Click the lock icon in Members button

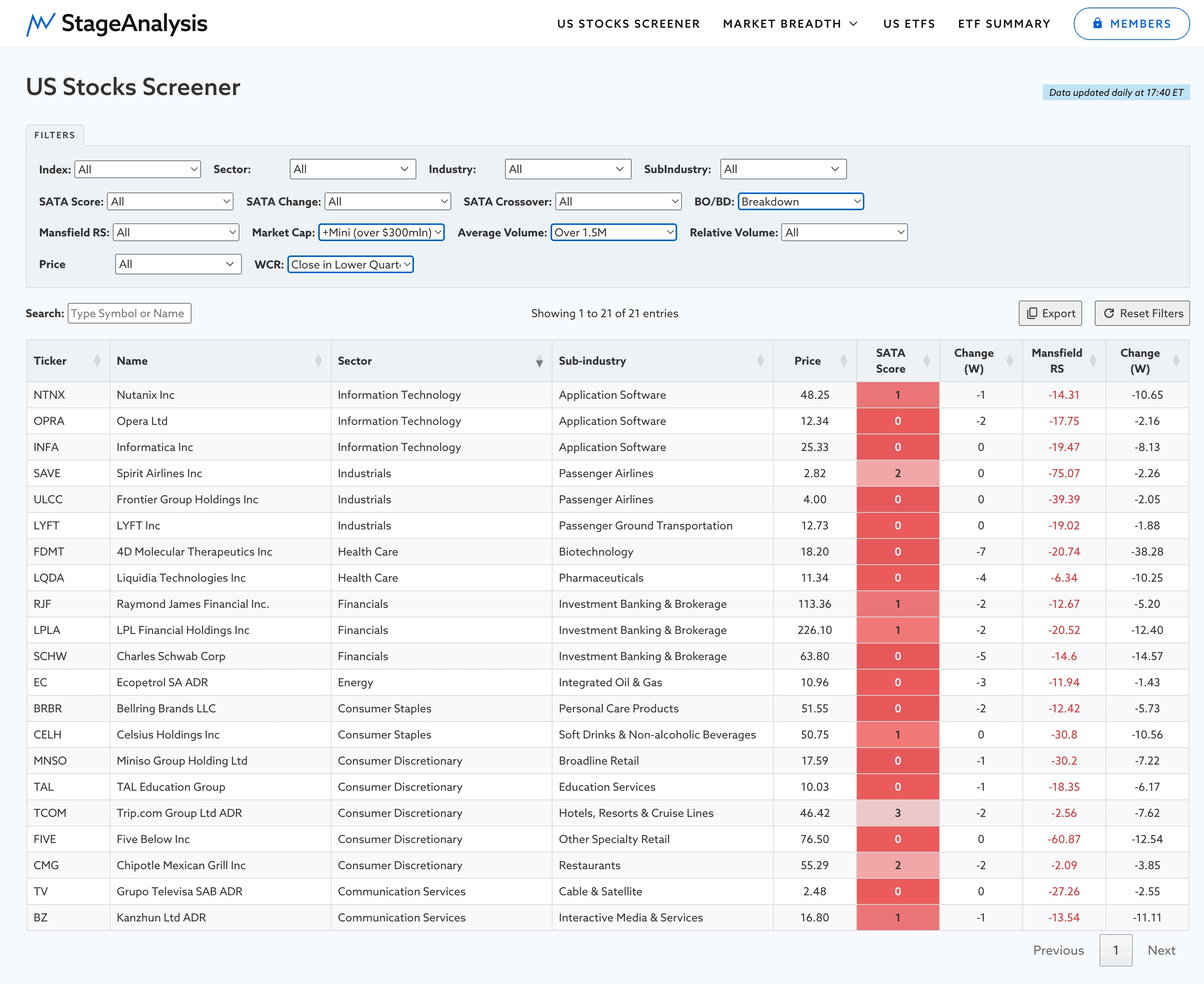point(1098,23)
